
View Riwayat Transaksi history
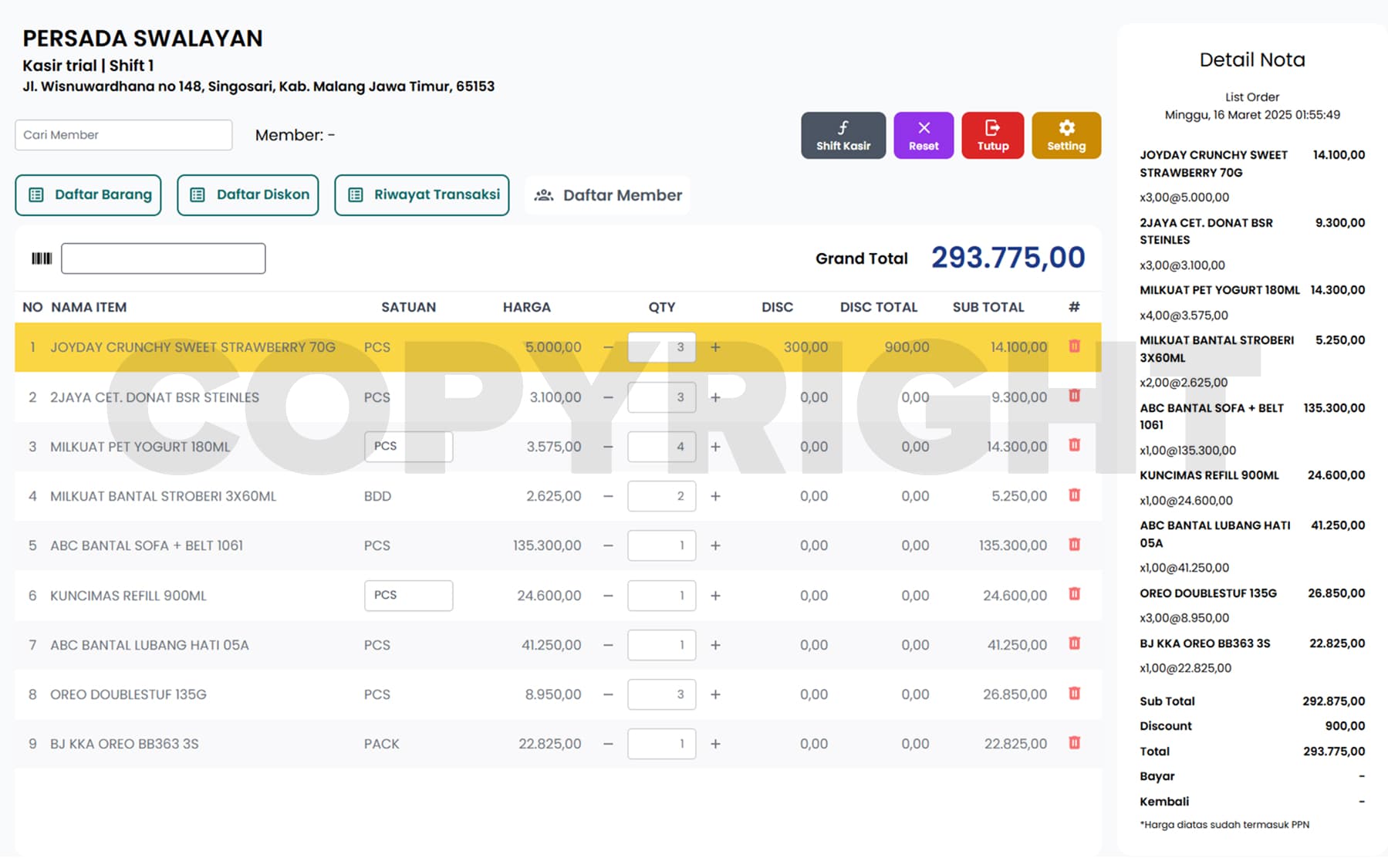(x=421, y=195)
